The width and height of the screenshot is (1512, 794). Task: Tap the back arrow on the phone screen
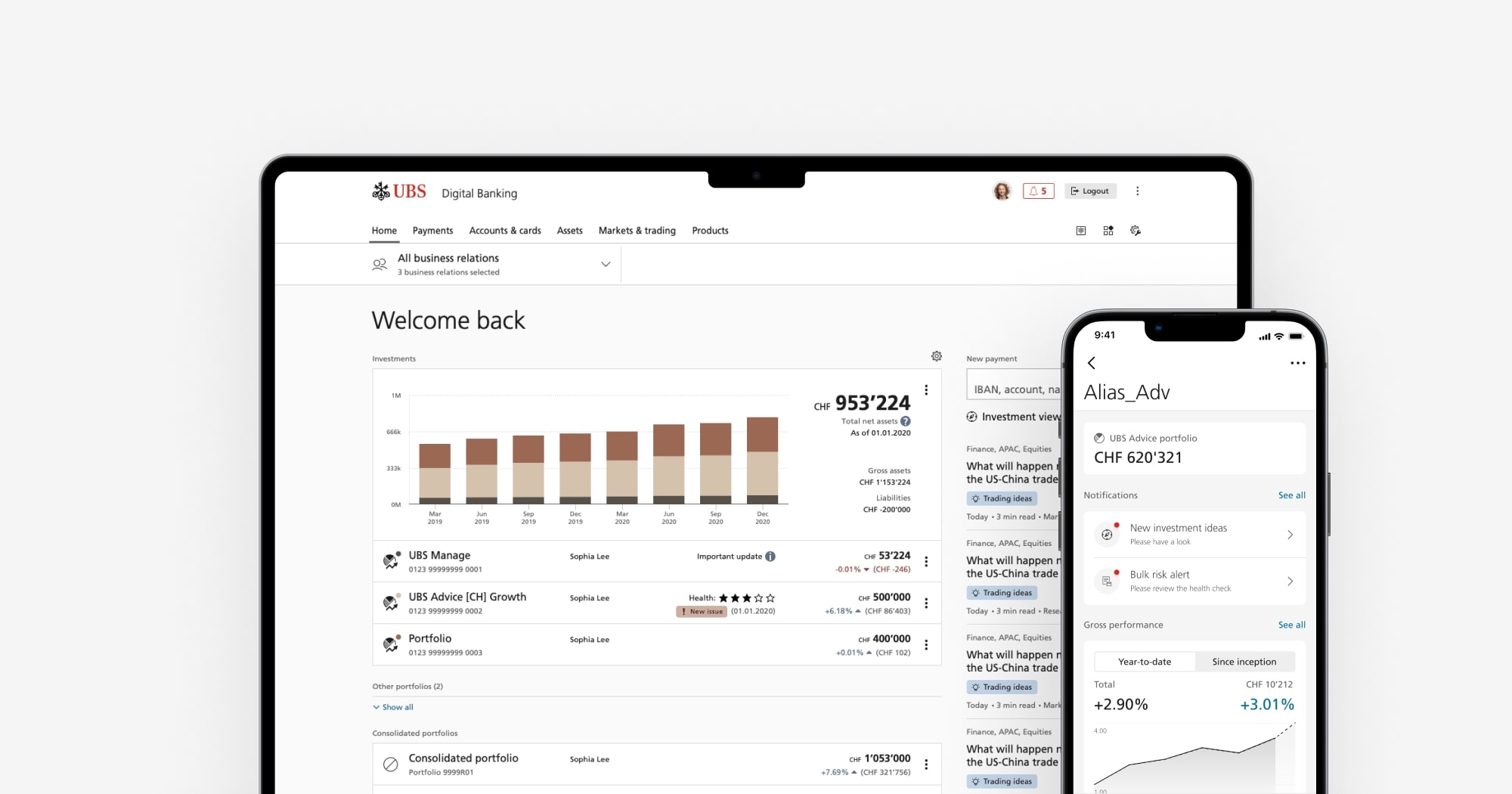(1092, 363)
